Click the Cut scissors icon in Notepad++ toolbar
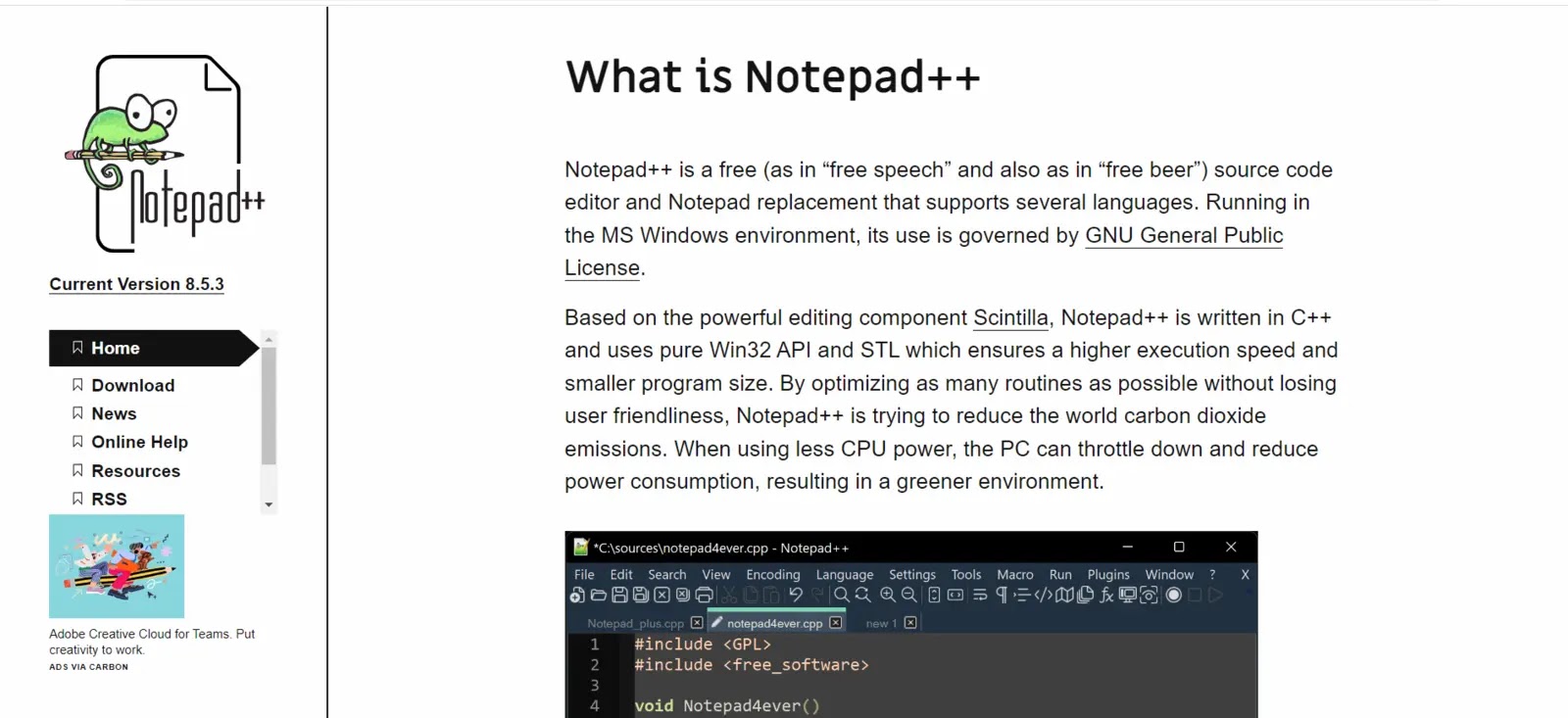Screen dimensions: 1568x718 pyautogui.click(x=728, y=595)
